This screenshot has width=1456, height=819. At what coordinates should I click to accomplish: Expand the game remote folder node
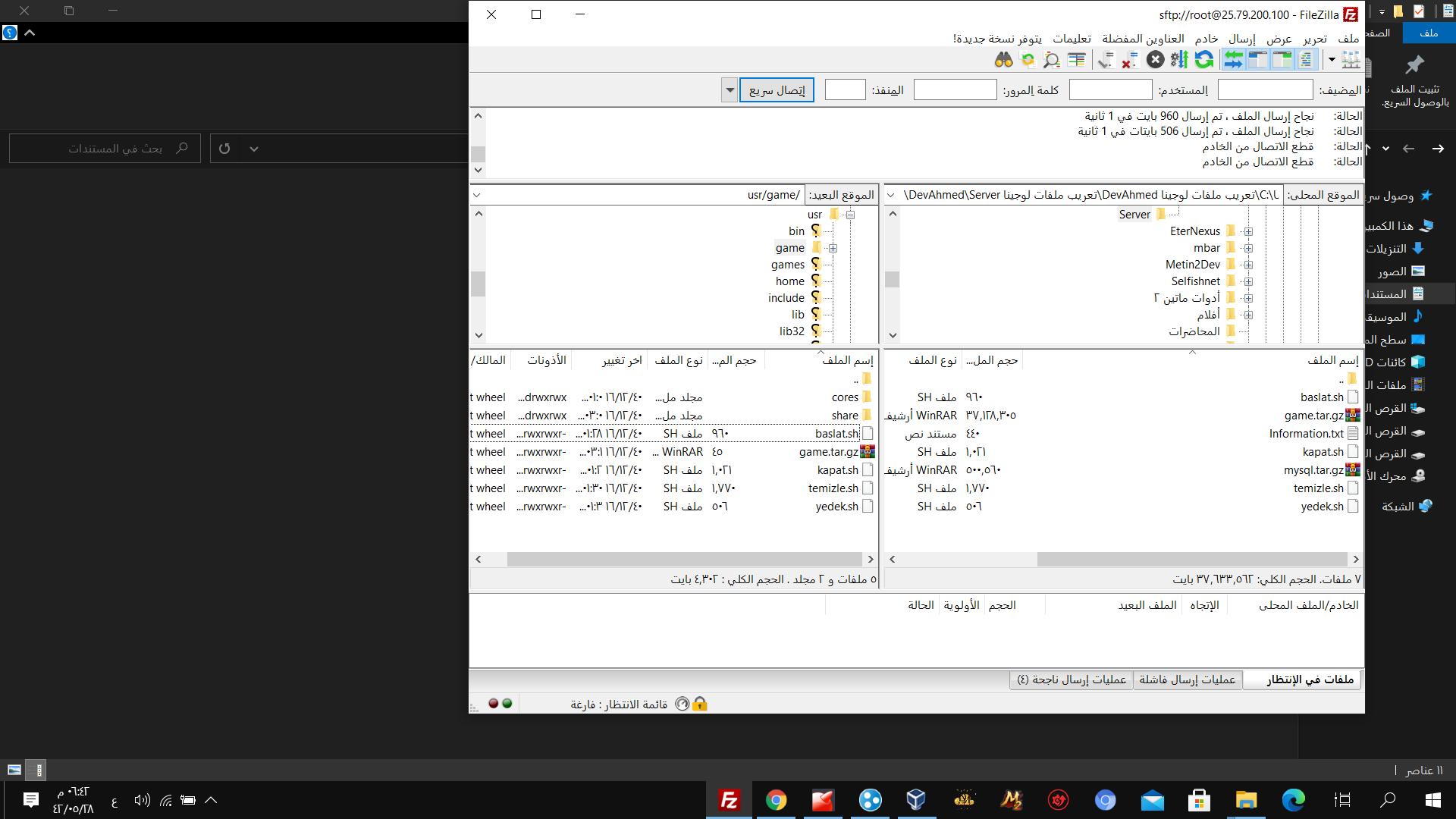[x=833, y=248]
